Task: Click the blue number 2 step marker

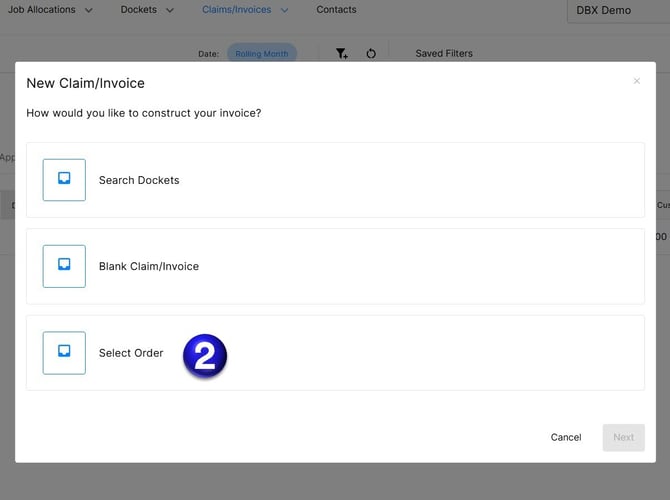Action: pos(205,356)
